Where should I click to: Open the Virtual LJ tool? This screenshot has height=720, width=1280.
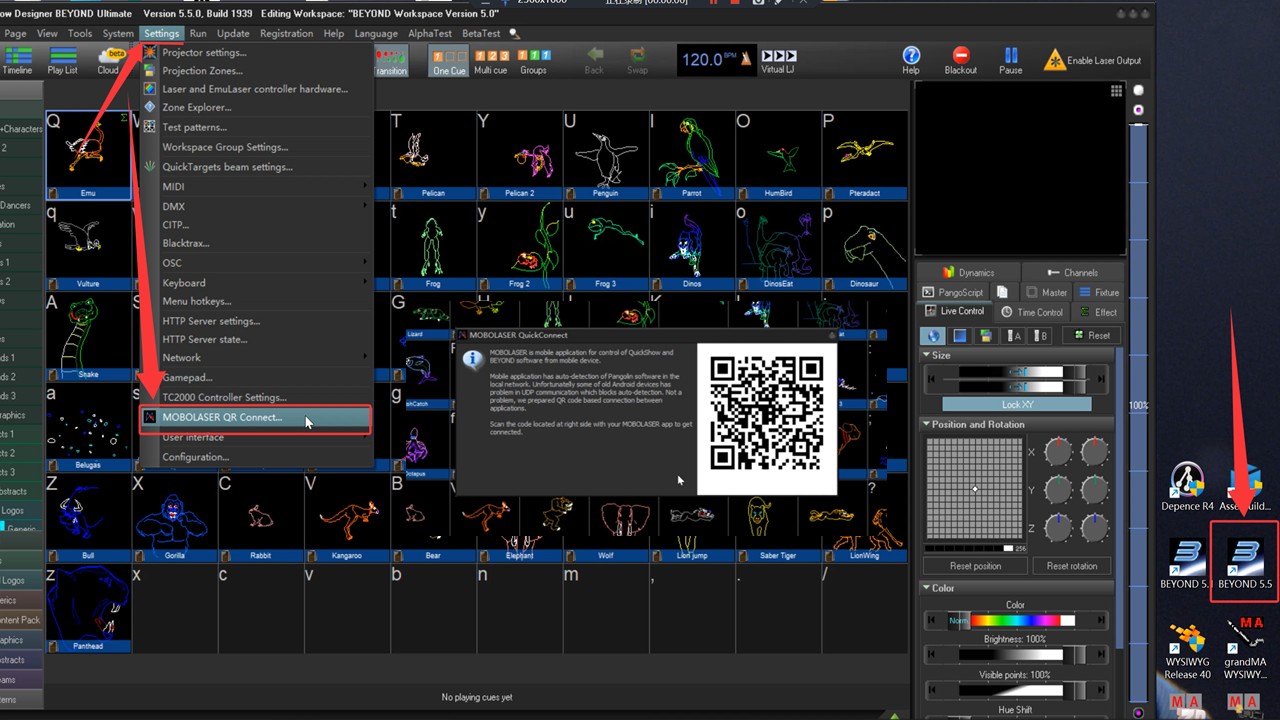coord(779,57)
